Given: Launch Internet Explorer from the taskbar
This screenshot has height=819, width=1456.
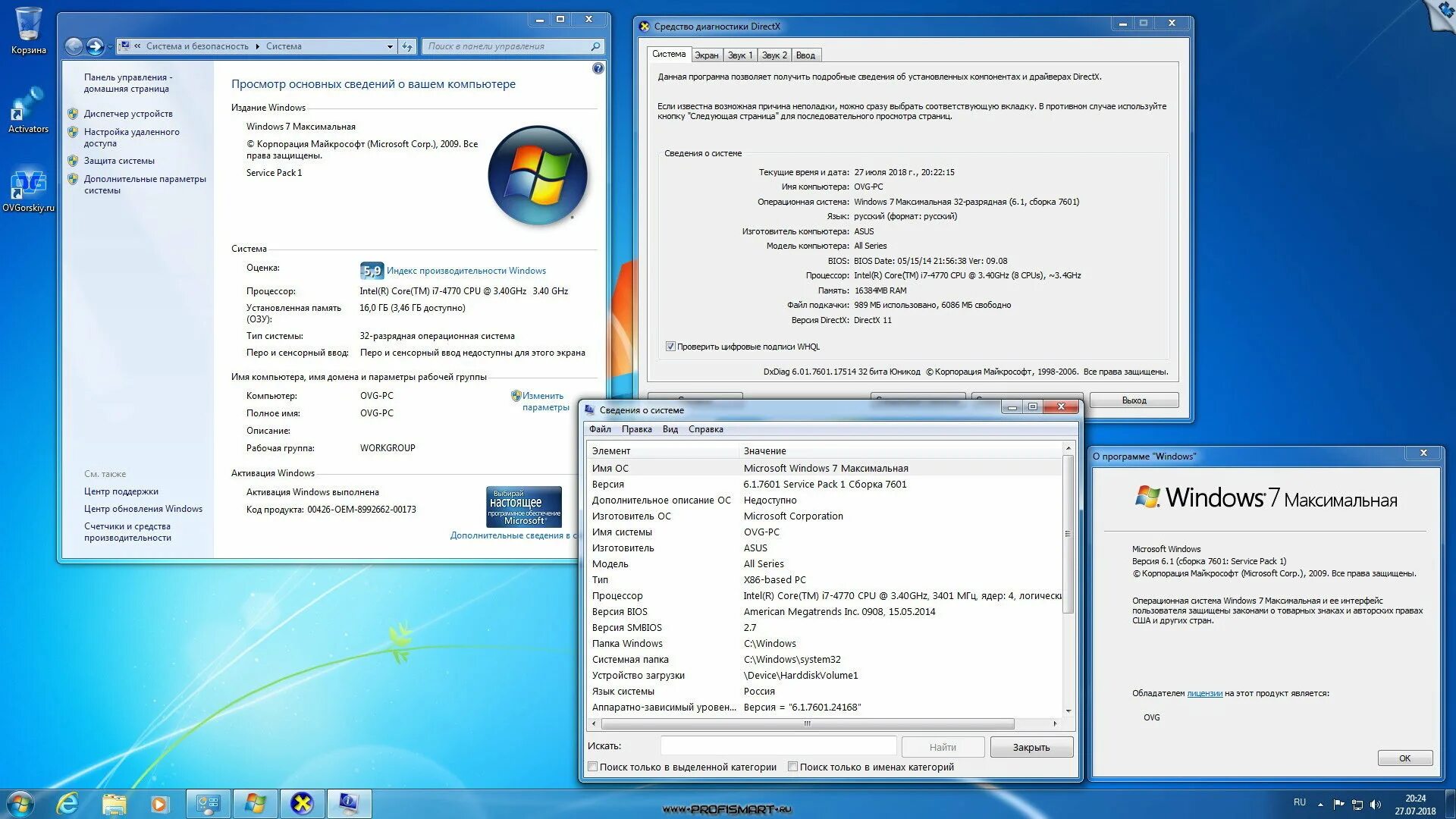Looking at the screenshot, I should click(67, 804).
